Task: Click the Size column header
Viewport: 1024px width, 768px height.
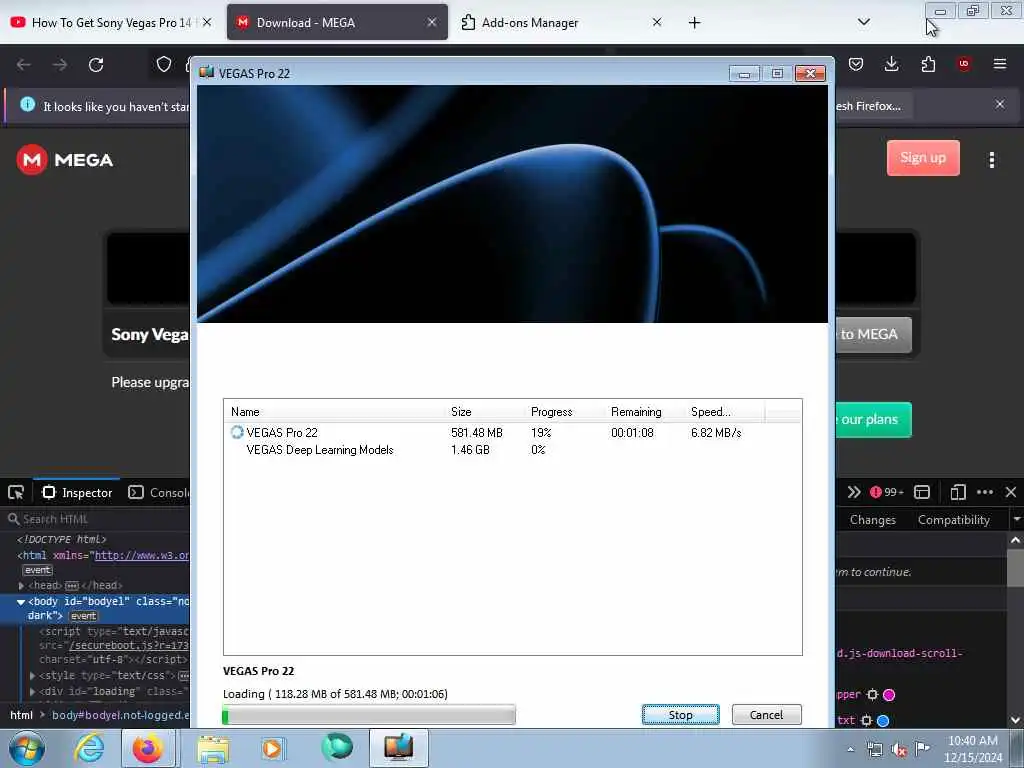Action: 485,411
